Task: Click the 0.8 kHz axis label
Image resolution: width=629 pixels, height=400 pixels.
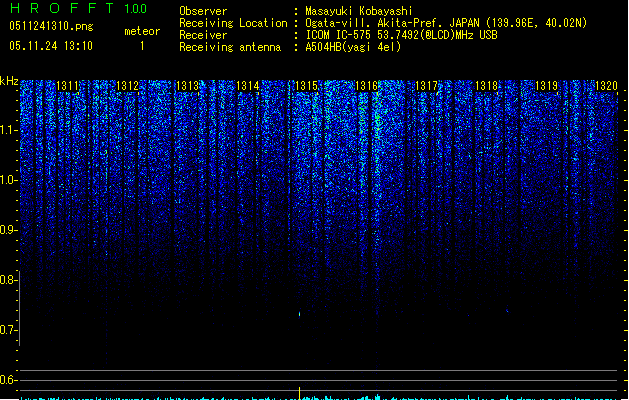Action: [x=8, y=280]
